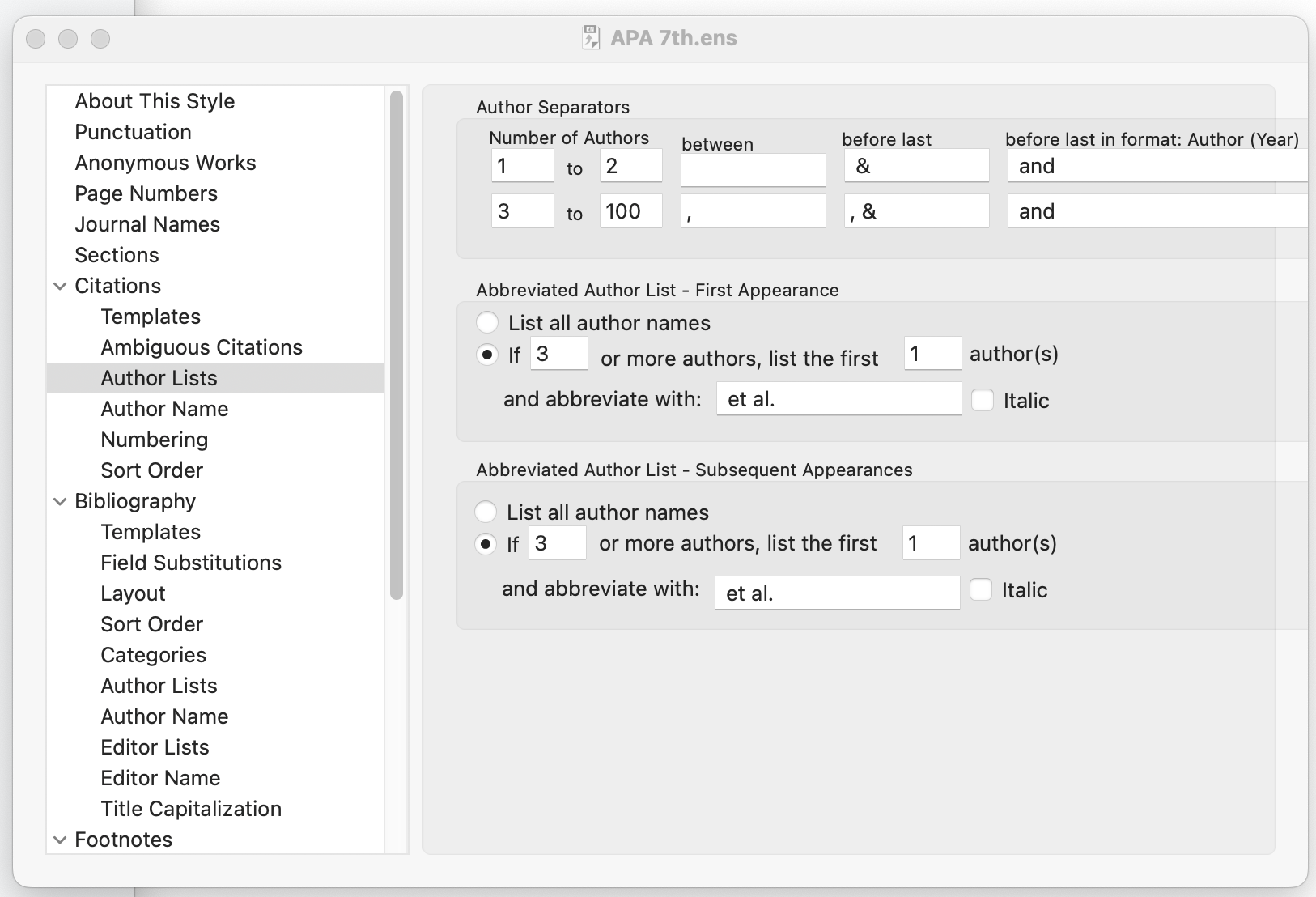Enable Italic for first appearance abbreviation

point(983,400)
